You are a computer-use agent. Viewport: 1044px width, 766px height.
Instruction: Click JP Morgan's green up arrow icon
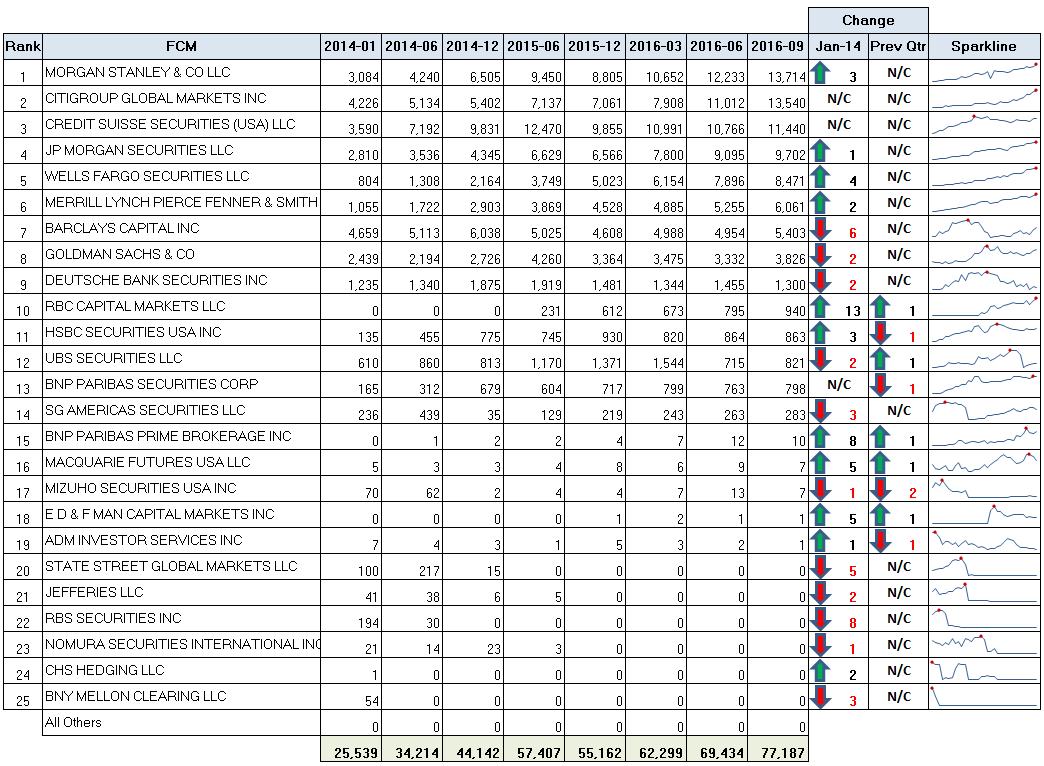pyautogui.click(x=820, y=151)
